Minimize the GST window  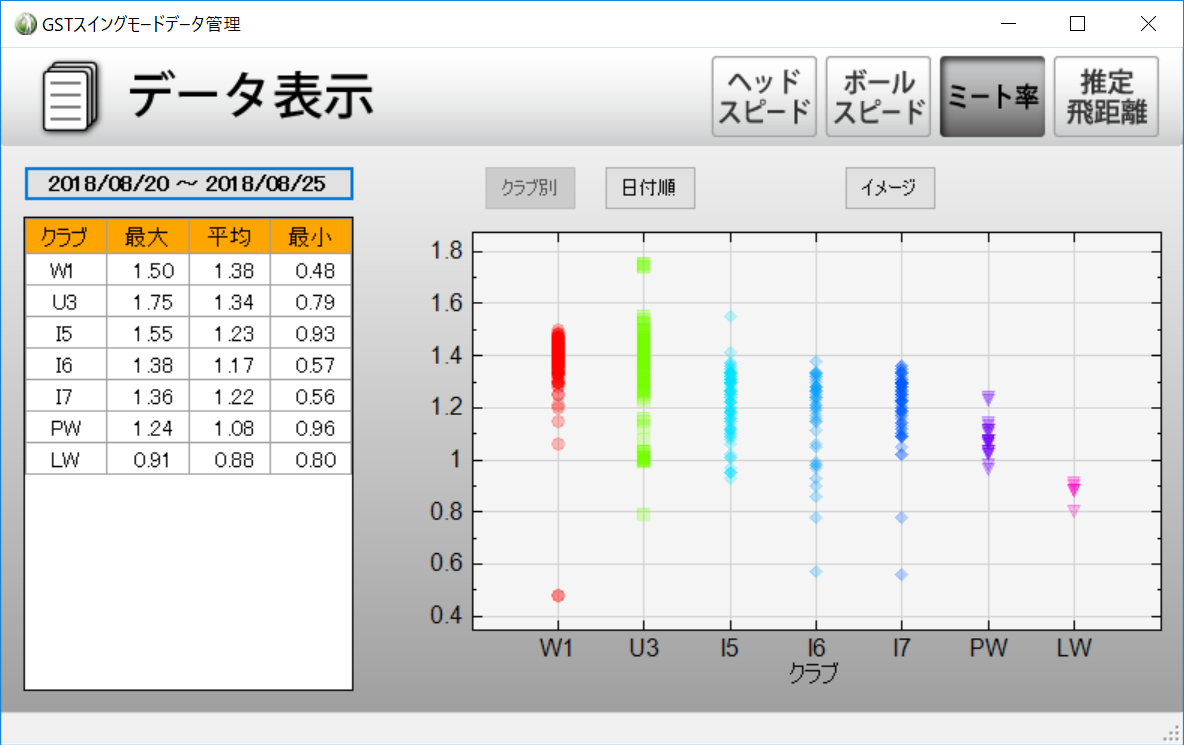pos(1008,24)
